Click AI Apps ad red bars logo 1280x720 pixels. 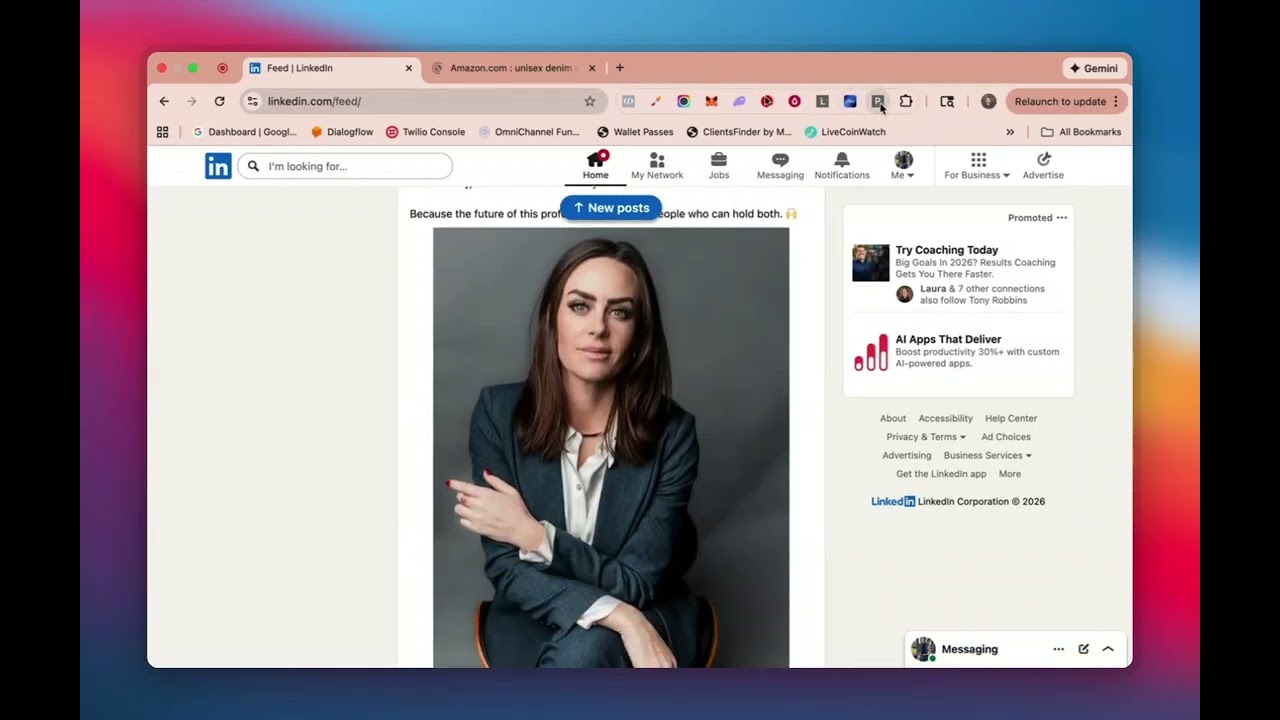870,352
